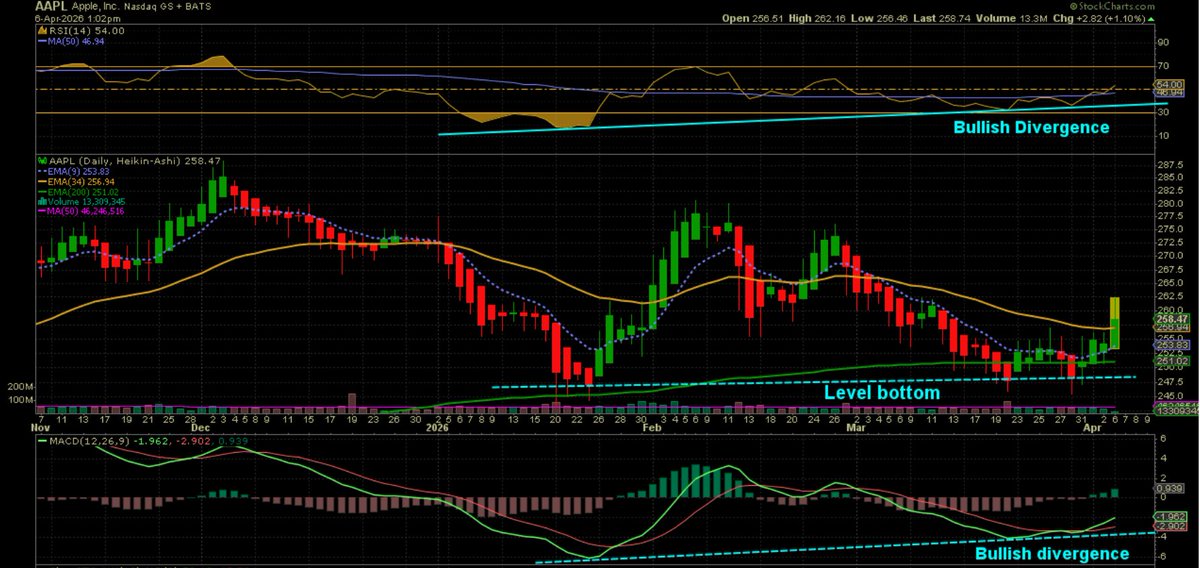Image resolution: width=1200 pixels, height=568 pixels.
Task: Click the High 262.16 value
Action: point(818,17)
